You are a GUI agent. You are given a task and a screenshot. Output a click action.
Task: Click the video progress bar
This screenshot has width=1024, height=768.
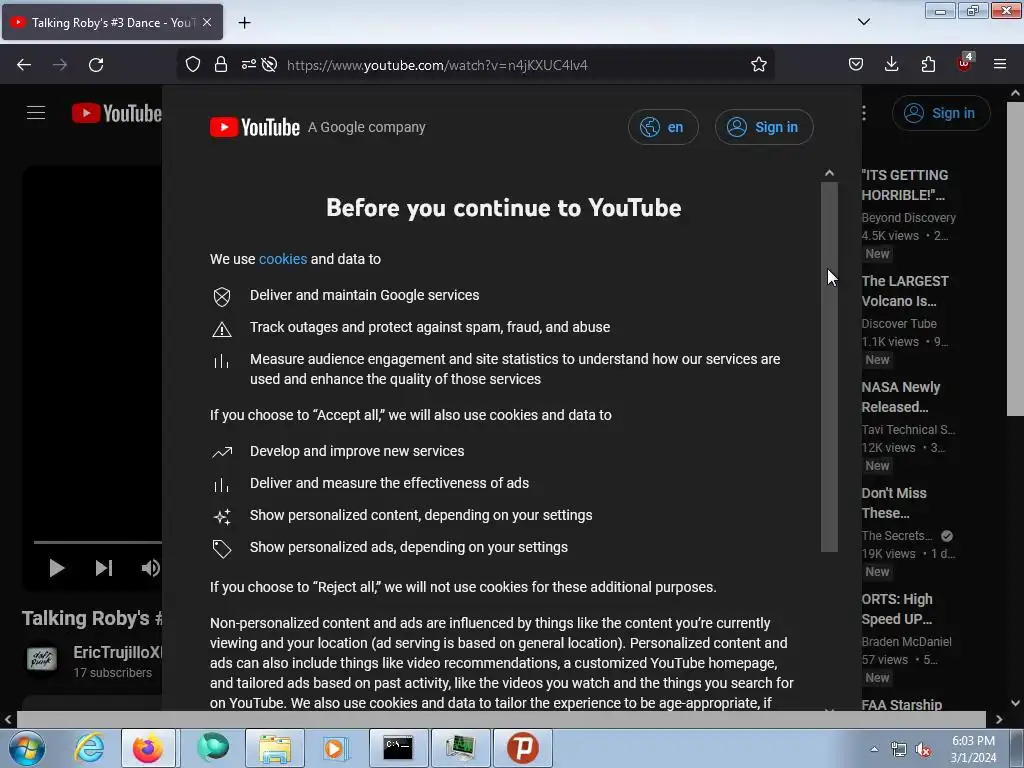[98, 542]
